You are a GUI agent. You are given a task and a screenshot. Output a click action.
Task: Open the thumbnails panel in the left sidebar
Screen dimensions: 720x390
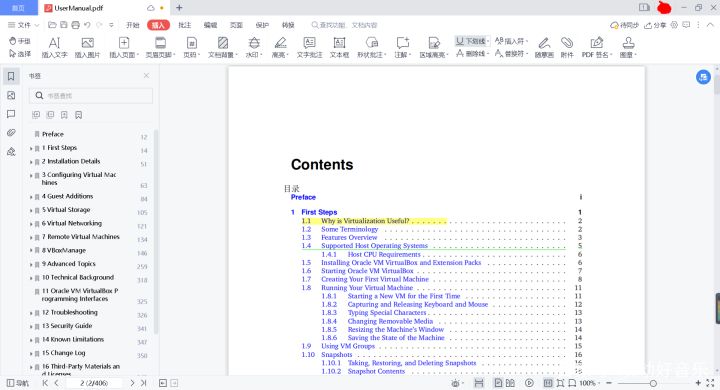[11, 95]
